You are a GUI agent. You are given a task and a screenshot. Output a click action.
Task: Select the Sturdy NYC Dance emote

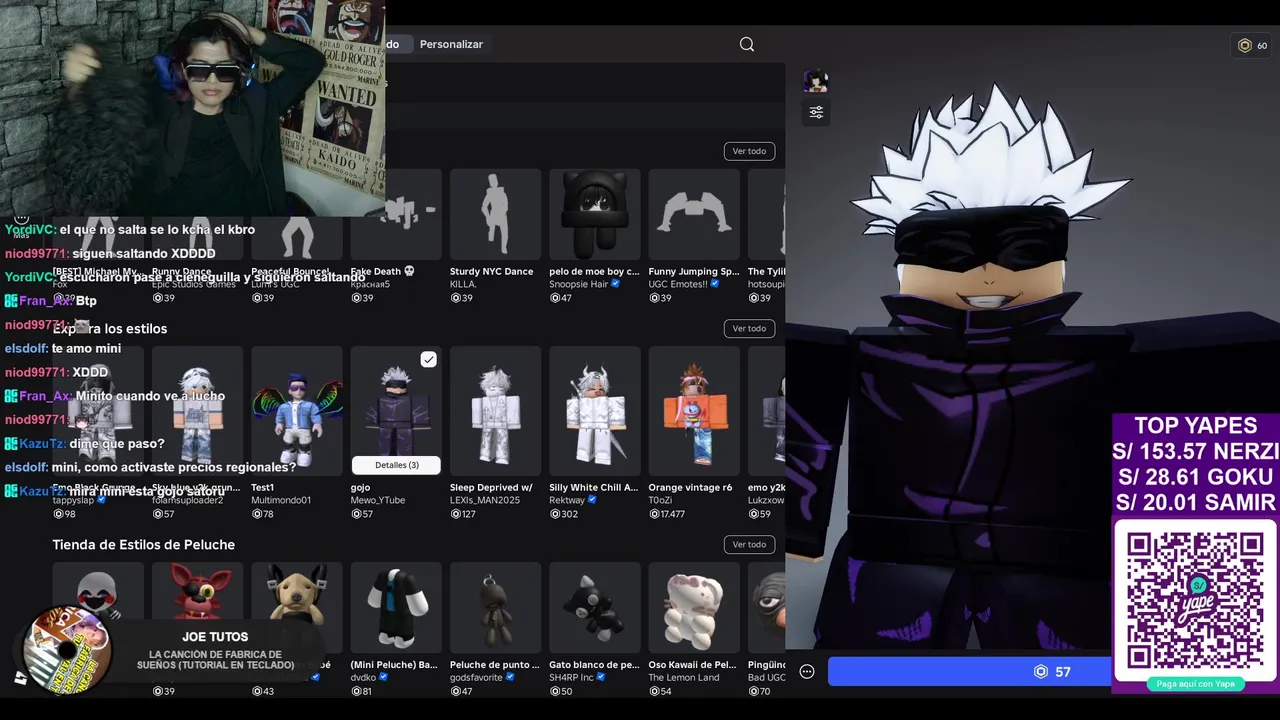click(495, 214)
